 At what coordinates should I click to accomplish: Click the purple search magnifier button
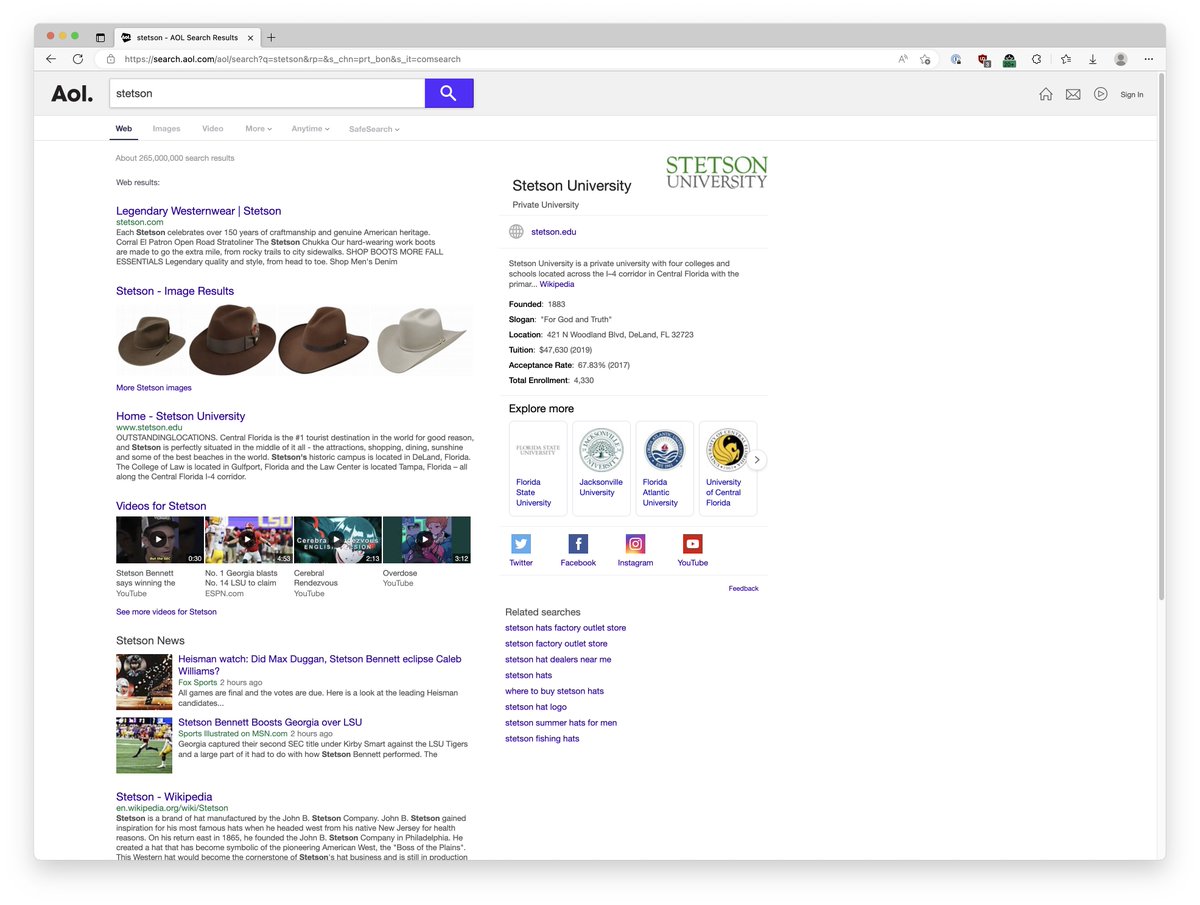point(449,93)
